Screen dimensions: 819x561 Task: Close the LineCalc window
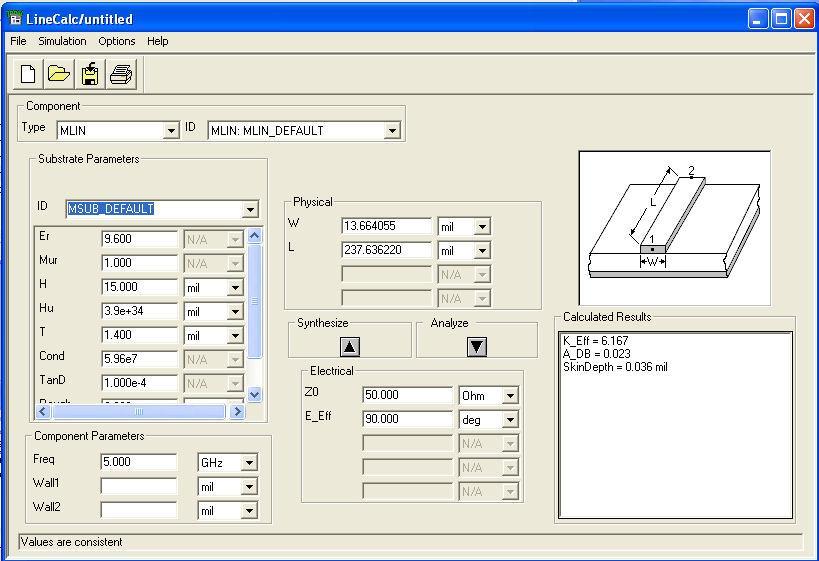pos(804,19)
